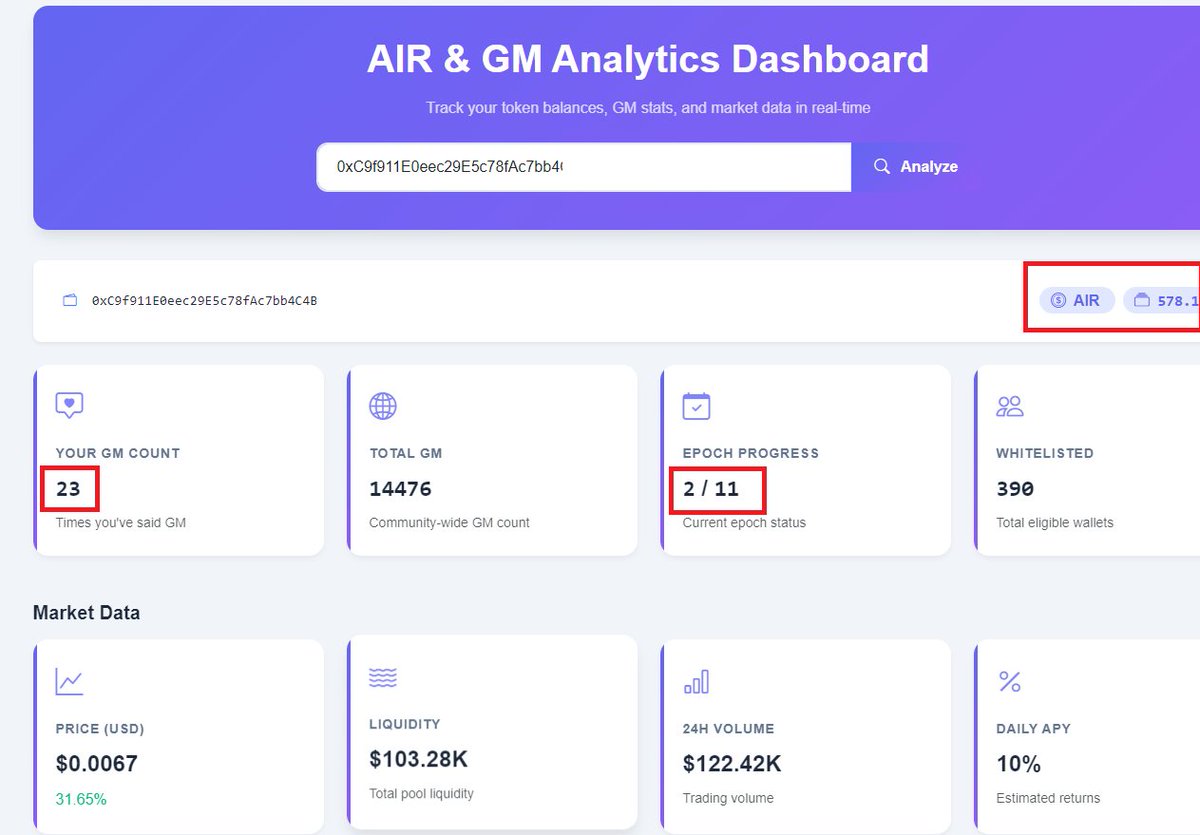The width and height of the screenshot is (1200, 835).
Task: Click the line chart icon above Price
Action: [x=69, y=682]
